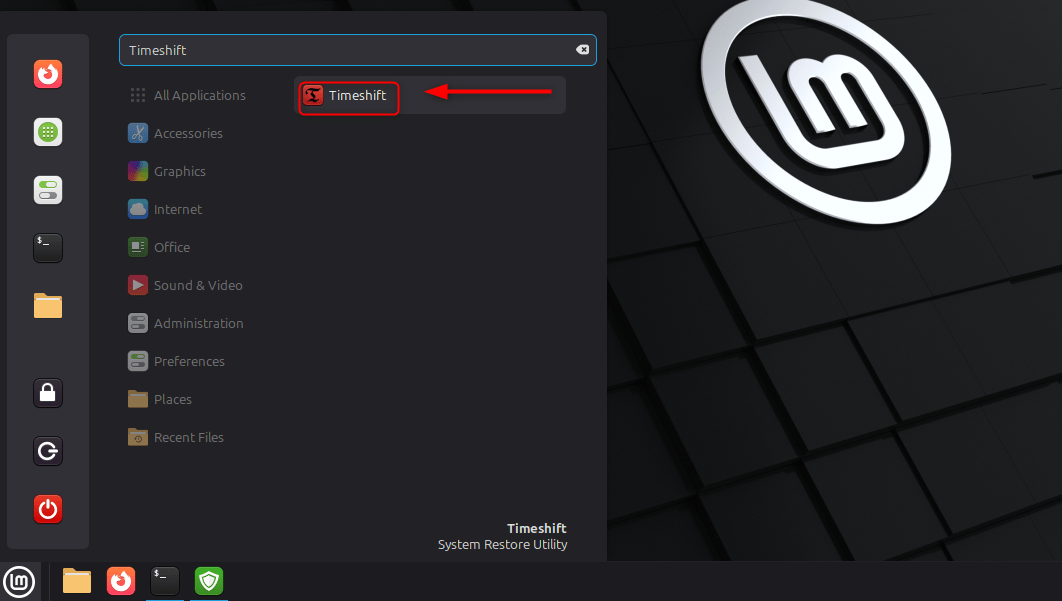Log out using the logout icon

pos(48,451)
